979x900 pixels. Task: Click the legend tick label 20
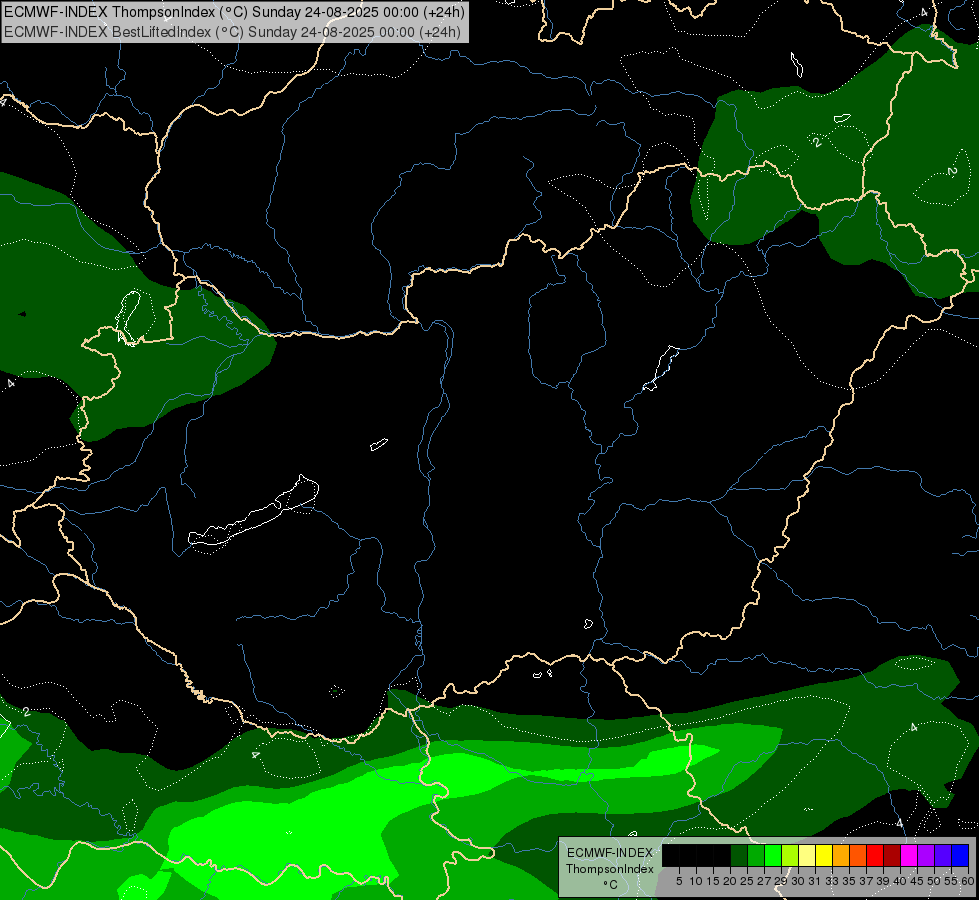[x=730, y=881]
